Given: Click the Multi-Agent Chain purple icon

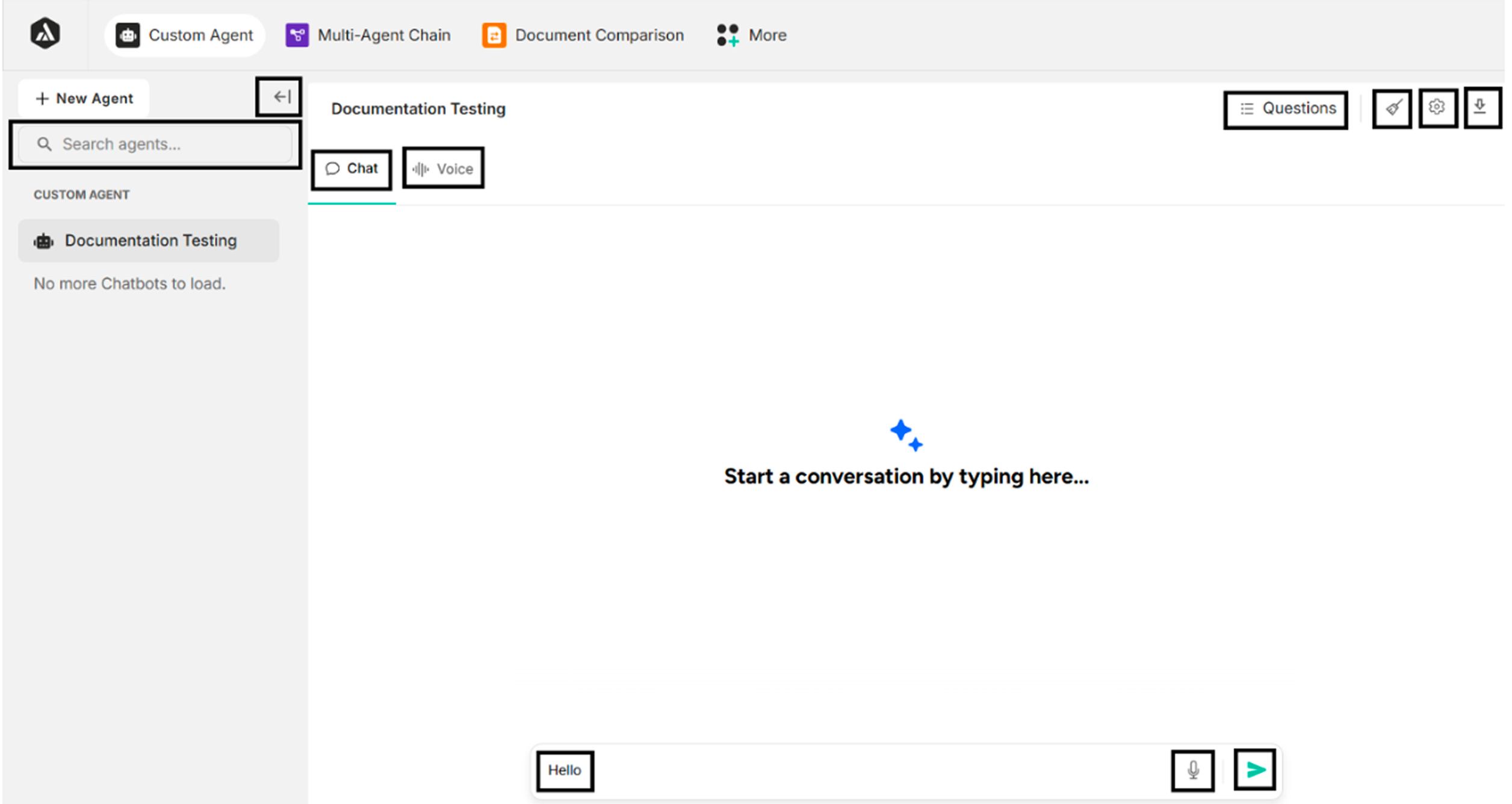Looking at the screenshot, I should [297, 34].
